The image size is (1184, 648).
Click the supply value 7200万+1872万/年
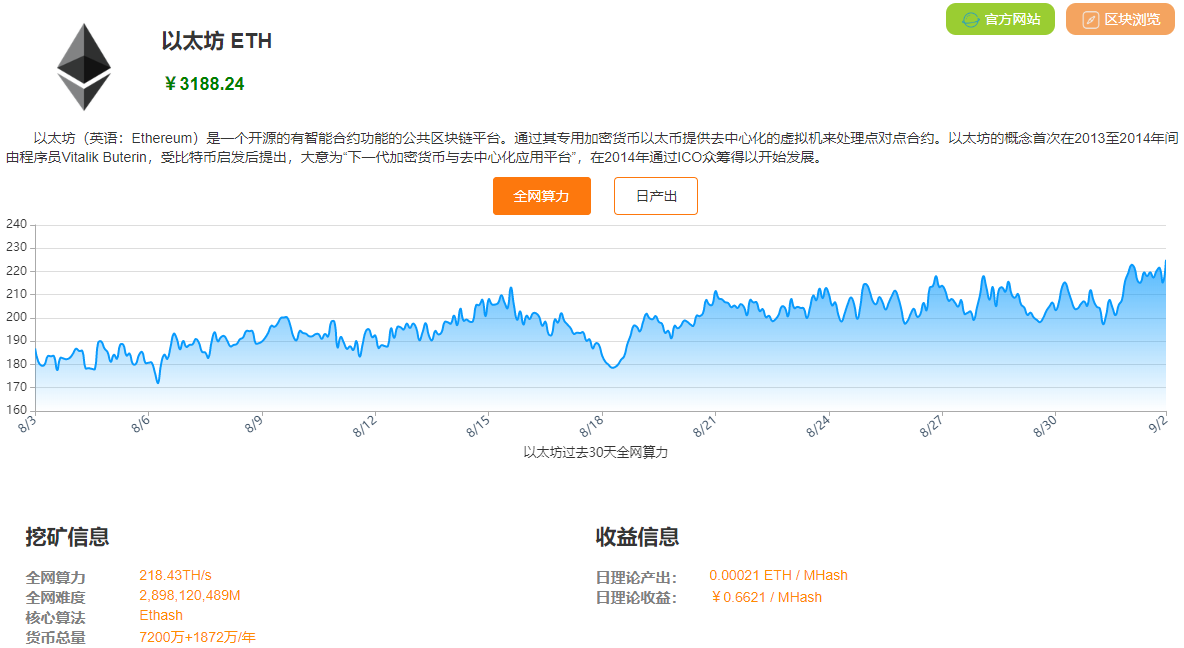coord(197,637)
